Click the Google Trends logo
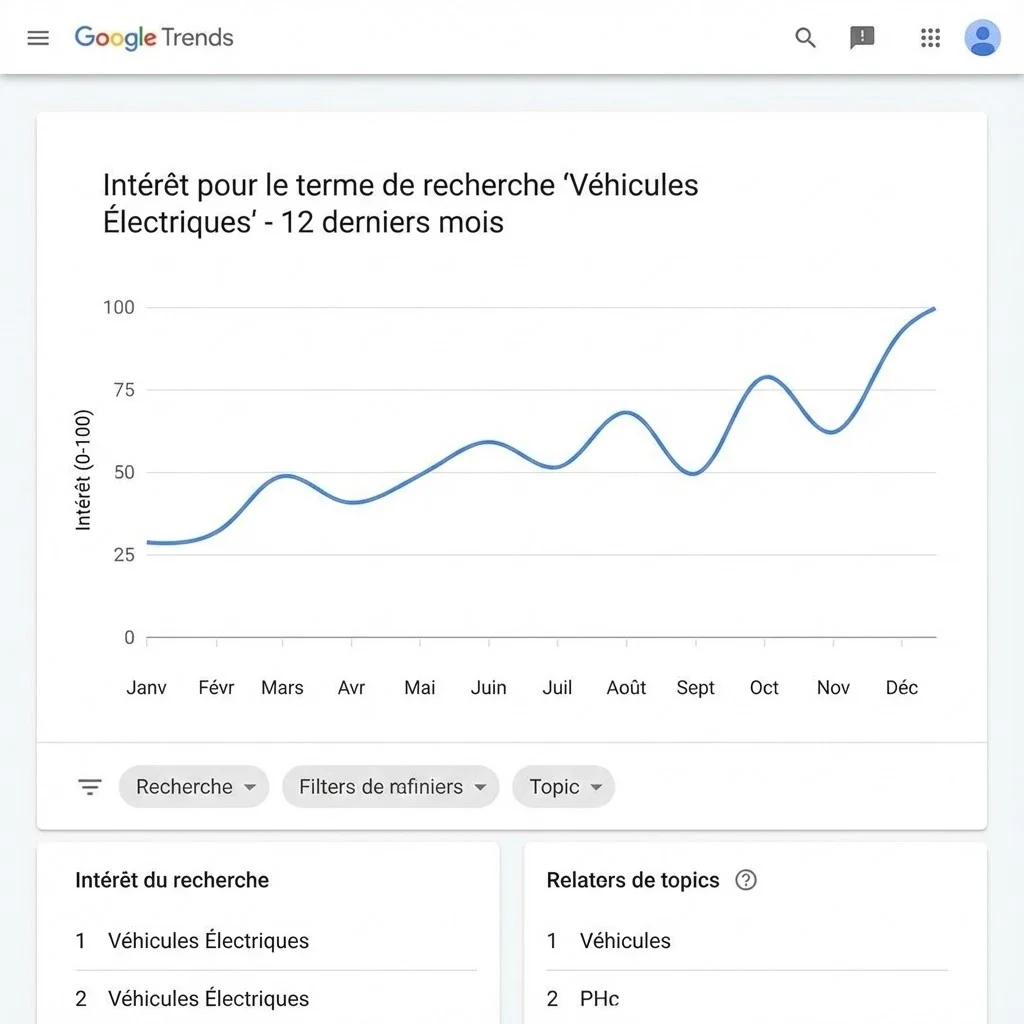This screenshot has height=1024, width=1024. [x=153, y=38]
